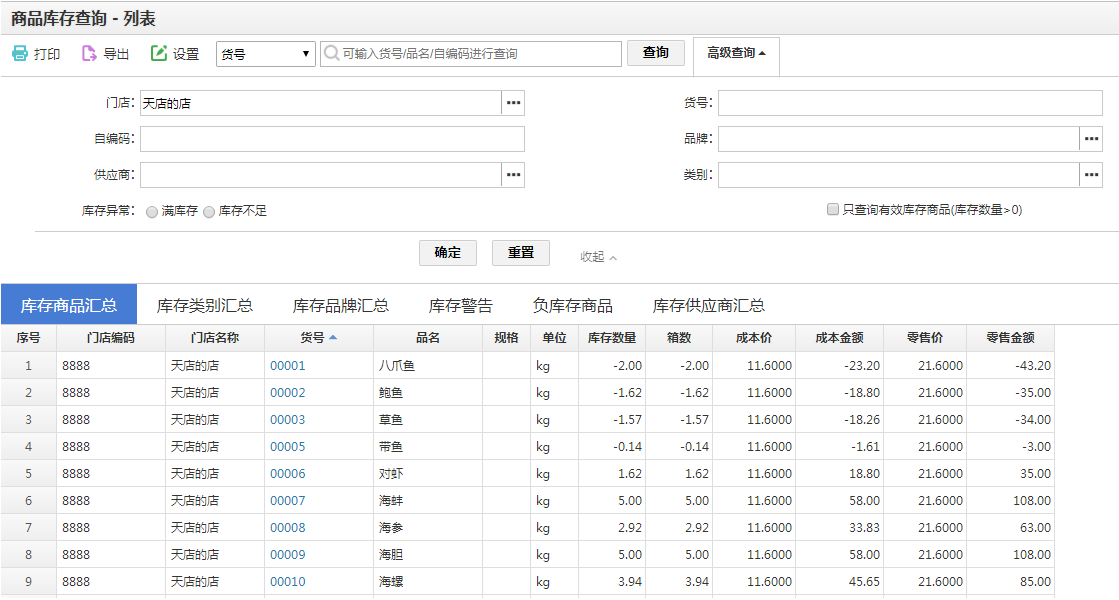Image resolution: width=1119 pixels, height=600 pixels.
Task: Open item number link 00002
Action: 288,392
